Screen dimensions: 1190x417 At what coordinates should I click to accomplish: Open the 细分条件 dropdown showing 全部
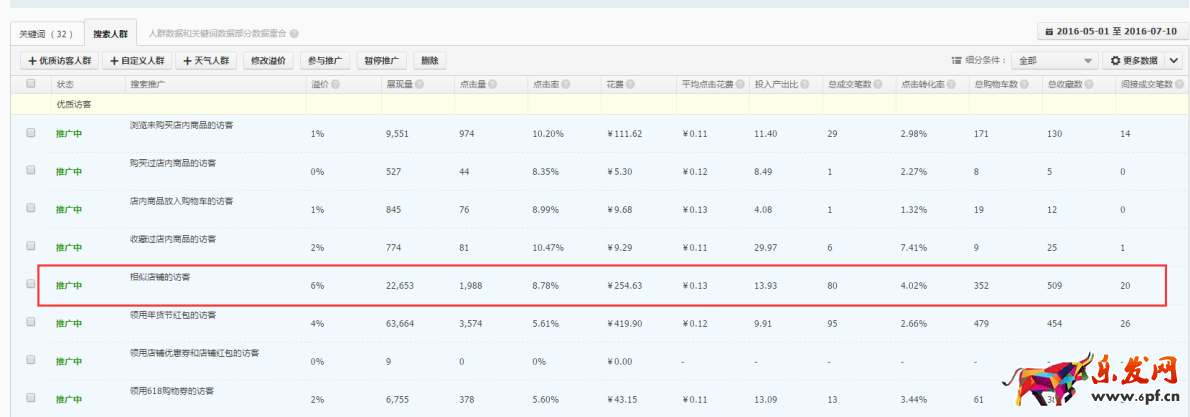point(1052,60)
